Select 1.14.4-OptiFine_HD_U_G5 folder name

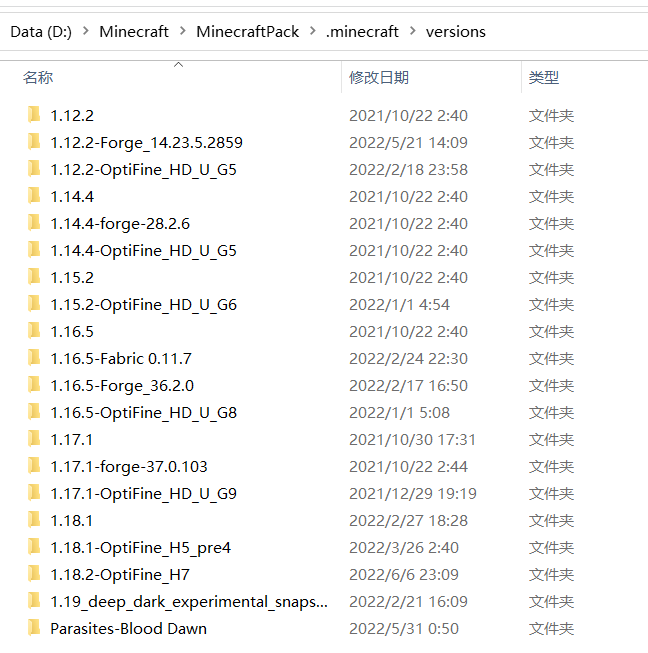[143, 251]
